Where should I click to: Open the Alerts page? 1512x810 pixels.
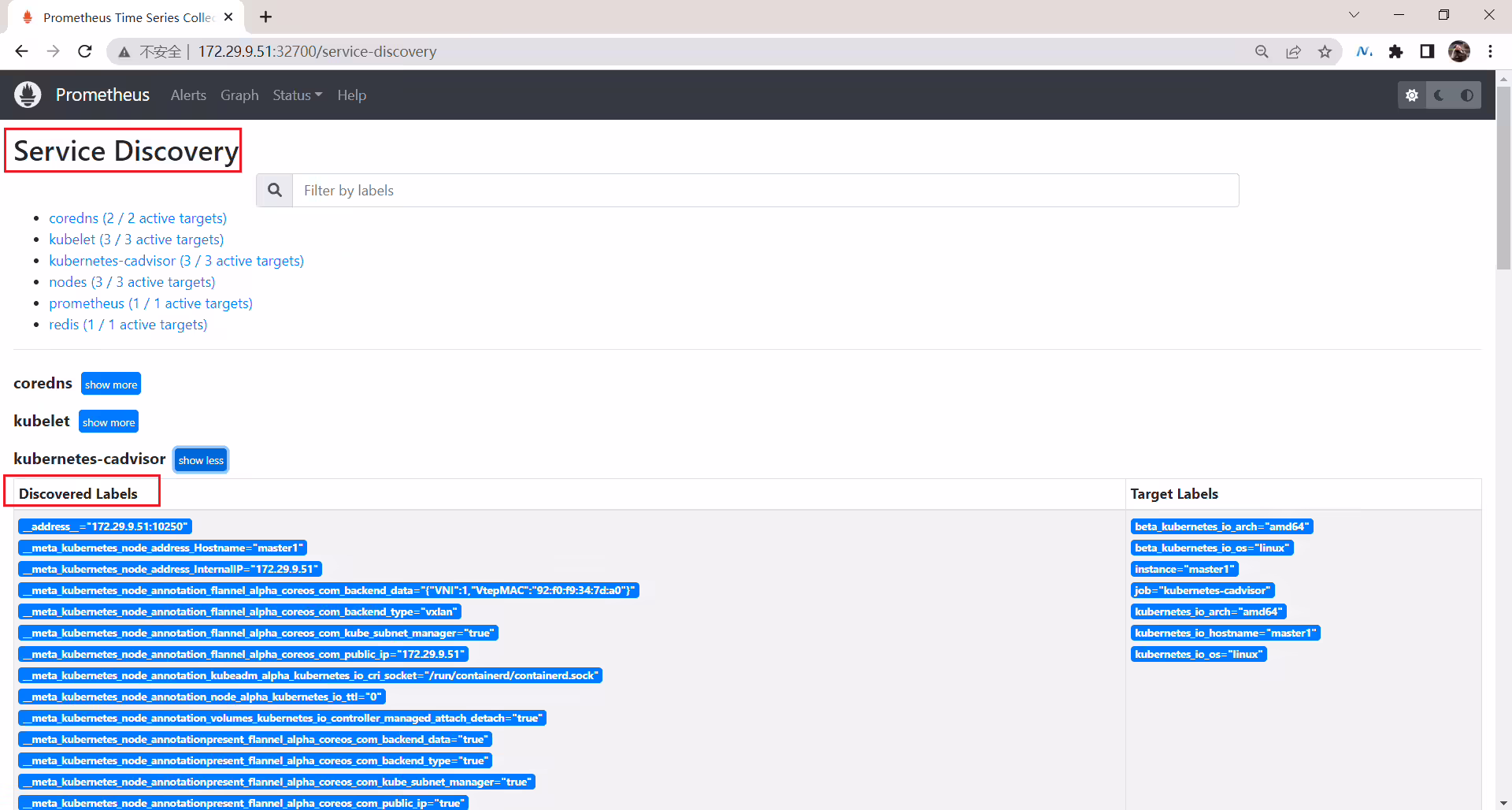click(188, 95)
